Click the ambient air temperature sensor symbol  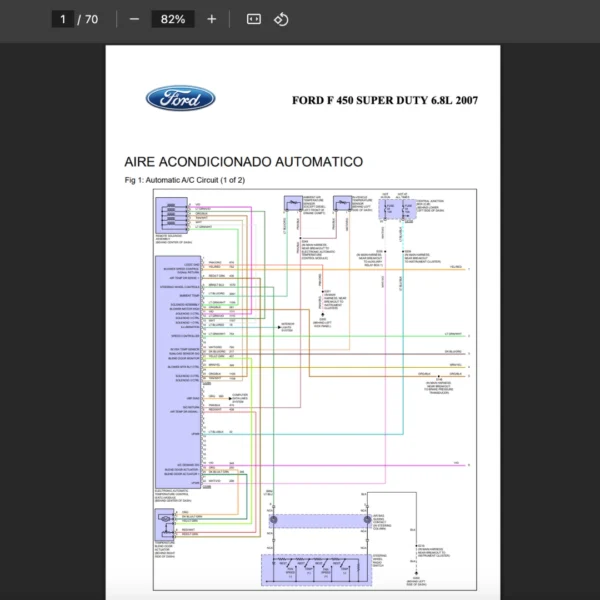[x=292, y=203]
